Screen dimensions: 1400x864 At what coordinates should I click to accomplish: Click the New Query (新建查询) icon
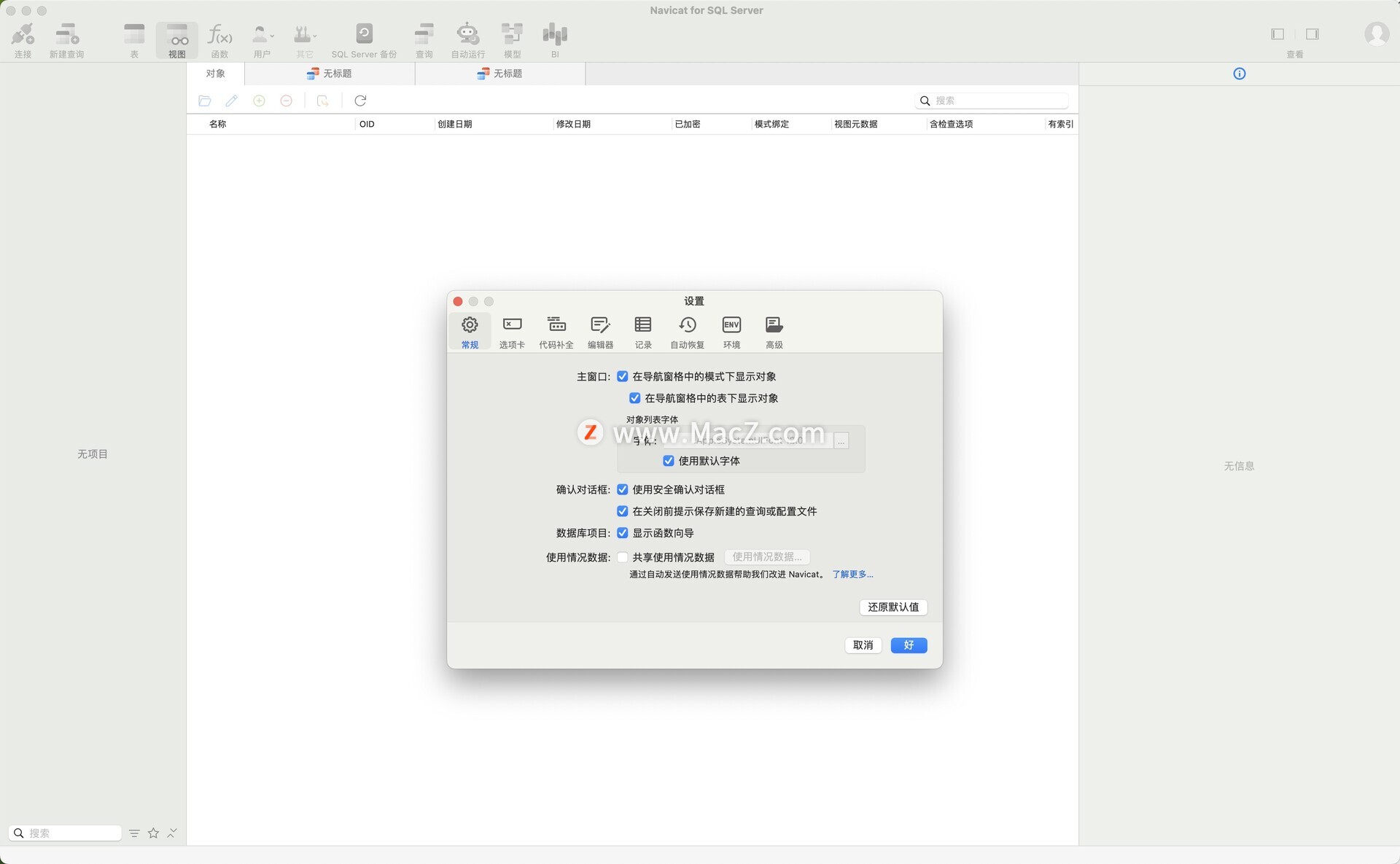pyautogui.click(x=66, y=40)
